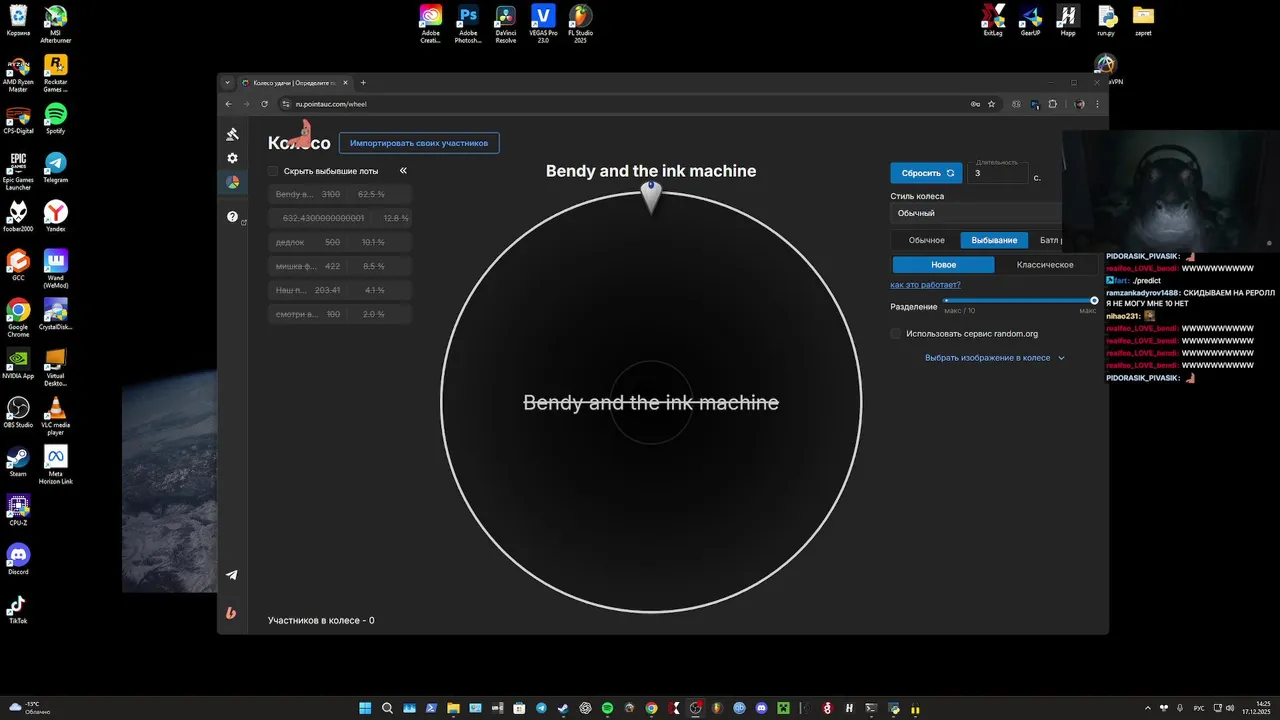This screenshot has height=720, width=1280.
Task: Click 'Импортировать своих участников' button
Action: (x=419, y=143)
